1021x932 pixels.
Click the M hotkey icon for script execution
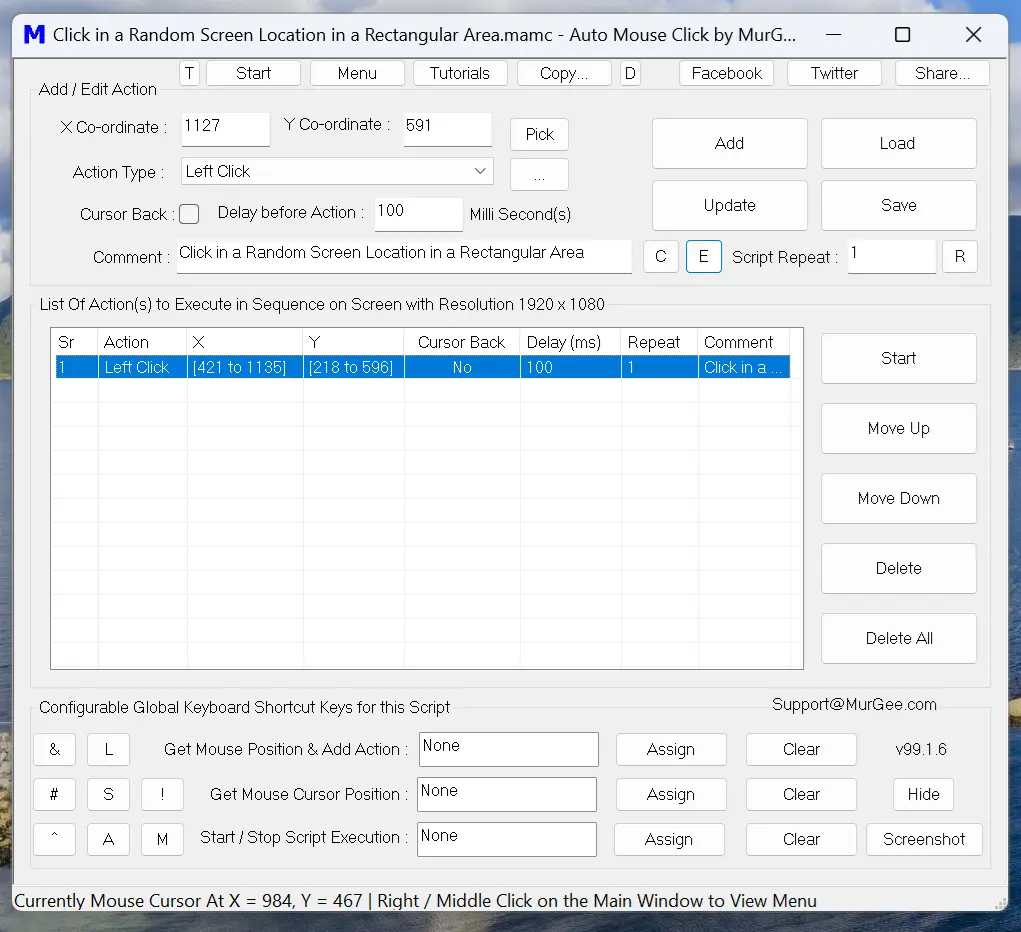click(x=162, y=839)
